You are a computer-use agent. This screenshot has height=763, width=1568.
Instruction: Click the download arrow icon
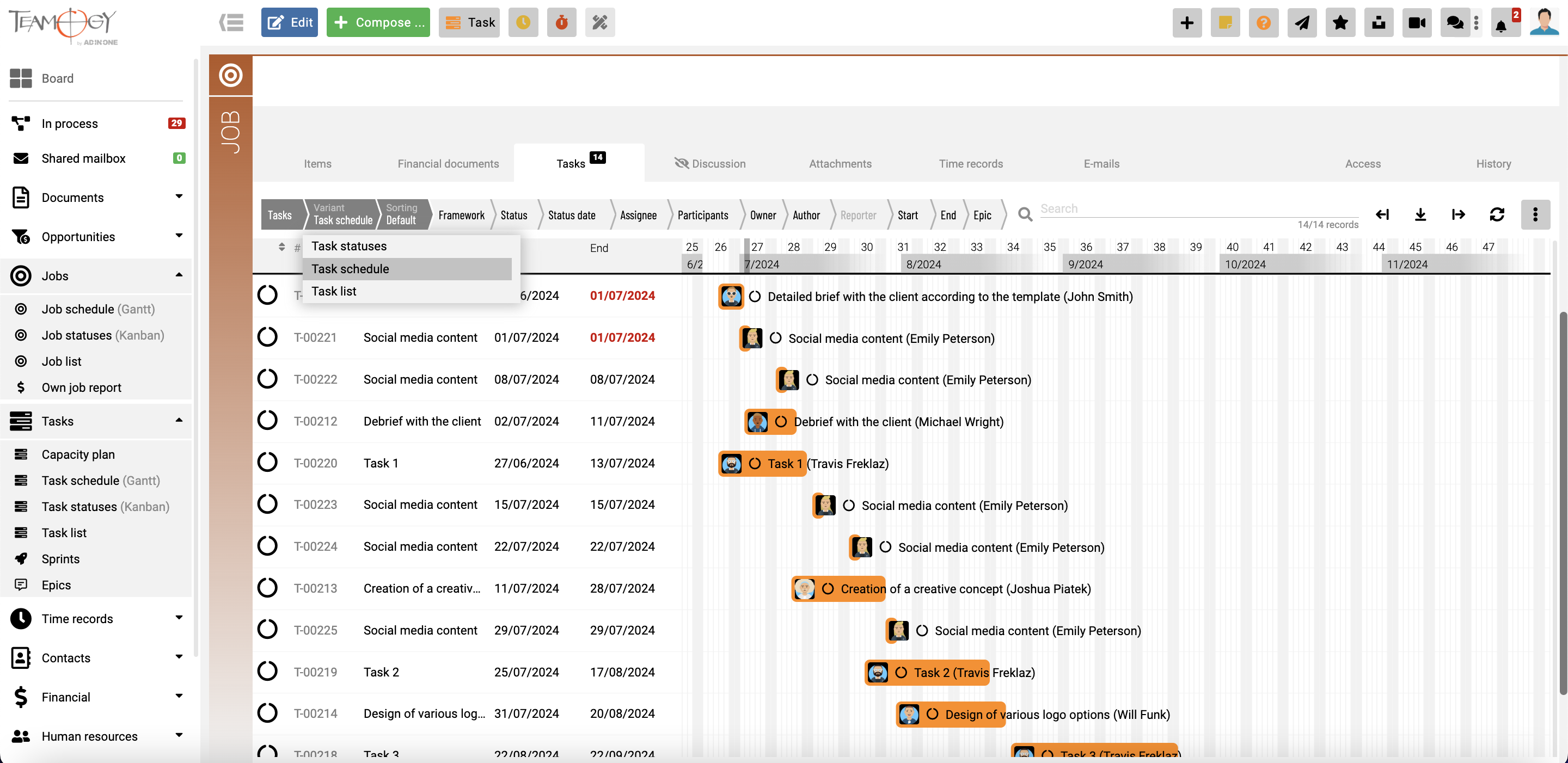point(1420,214)
